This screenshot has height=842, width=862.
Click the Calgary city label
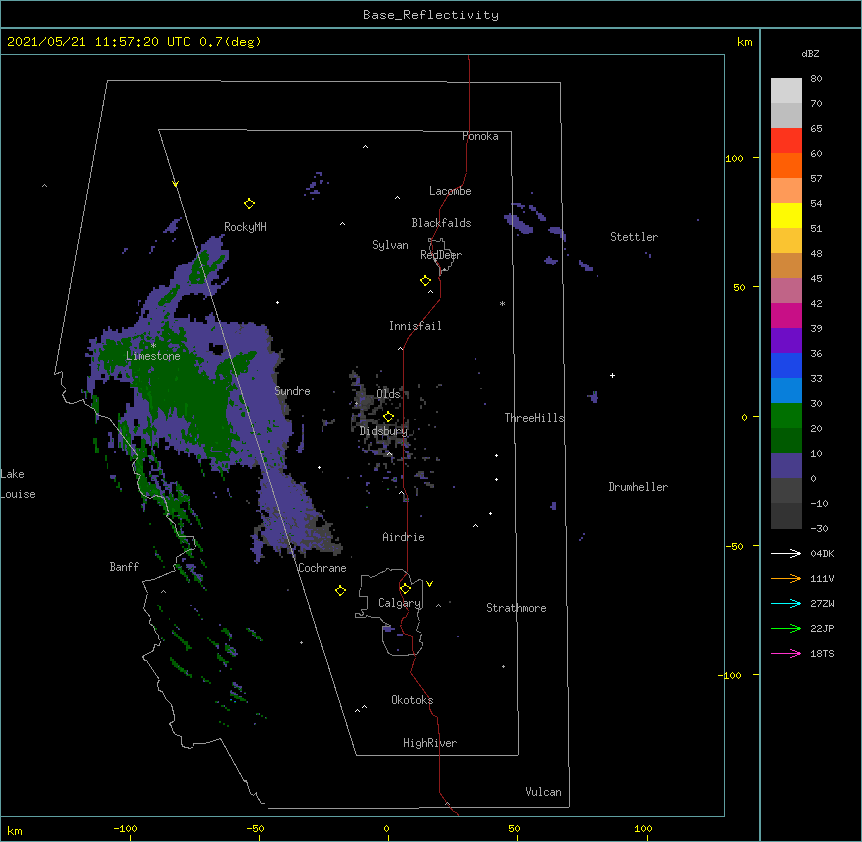[x=400, y=603]
